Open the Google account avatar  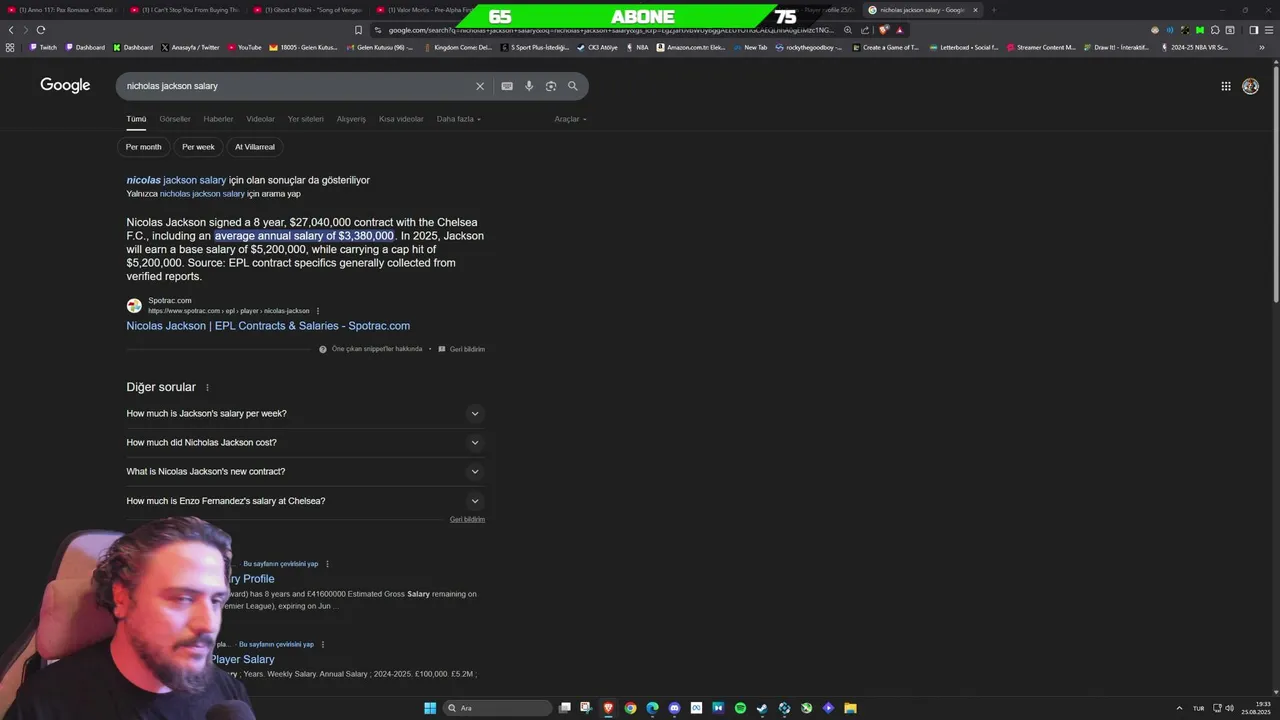pyautogui.click(x=1250, y=86)
